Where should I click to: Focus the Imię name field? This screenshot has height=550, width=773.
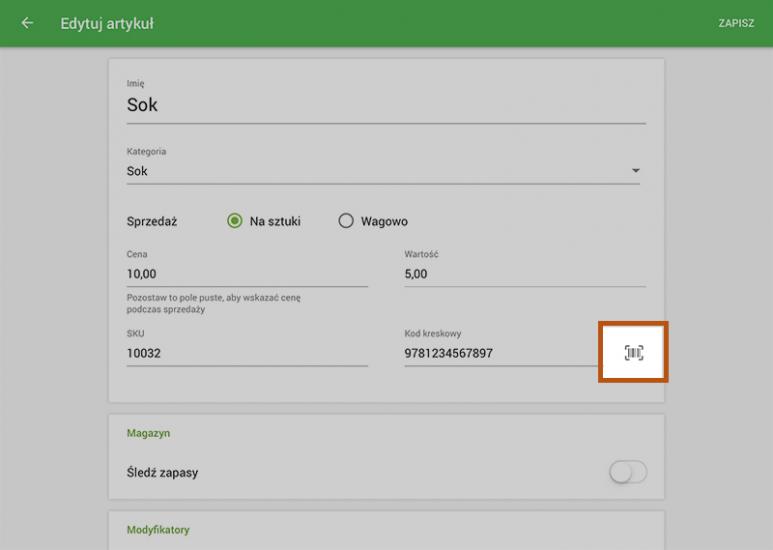pyautogui.click(x=385, y=105)
